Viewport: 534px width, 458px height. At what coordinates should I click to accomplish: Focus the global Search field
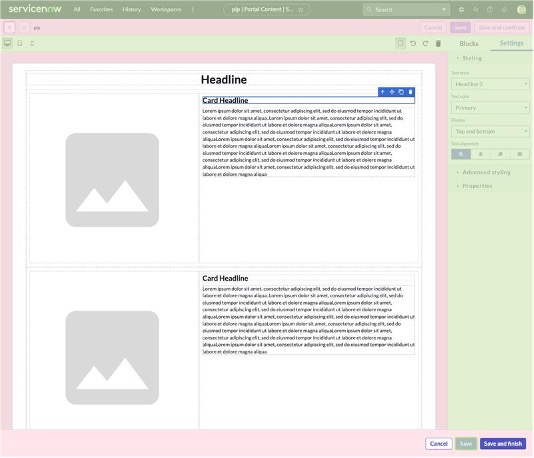click(x=402, y=10)
